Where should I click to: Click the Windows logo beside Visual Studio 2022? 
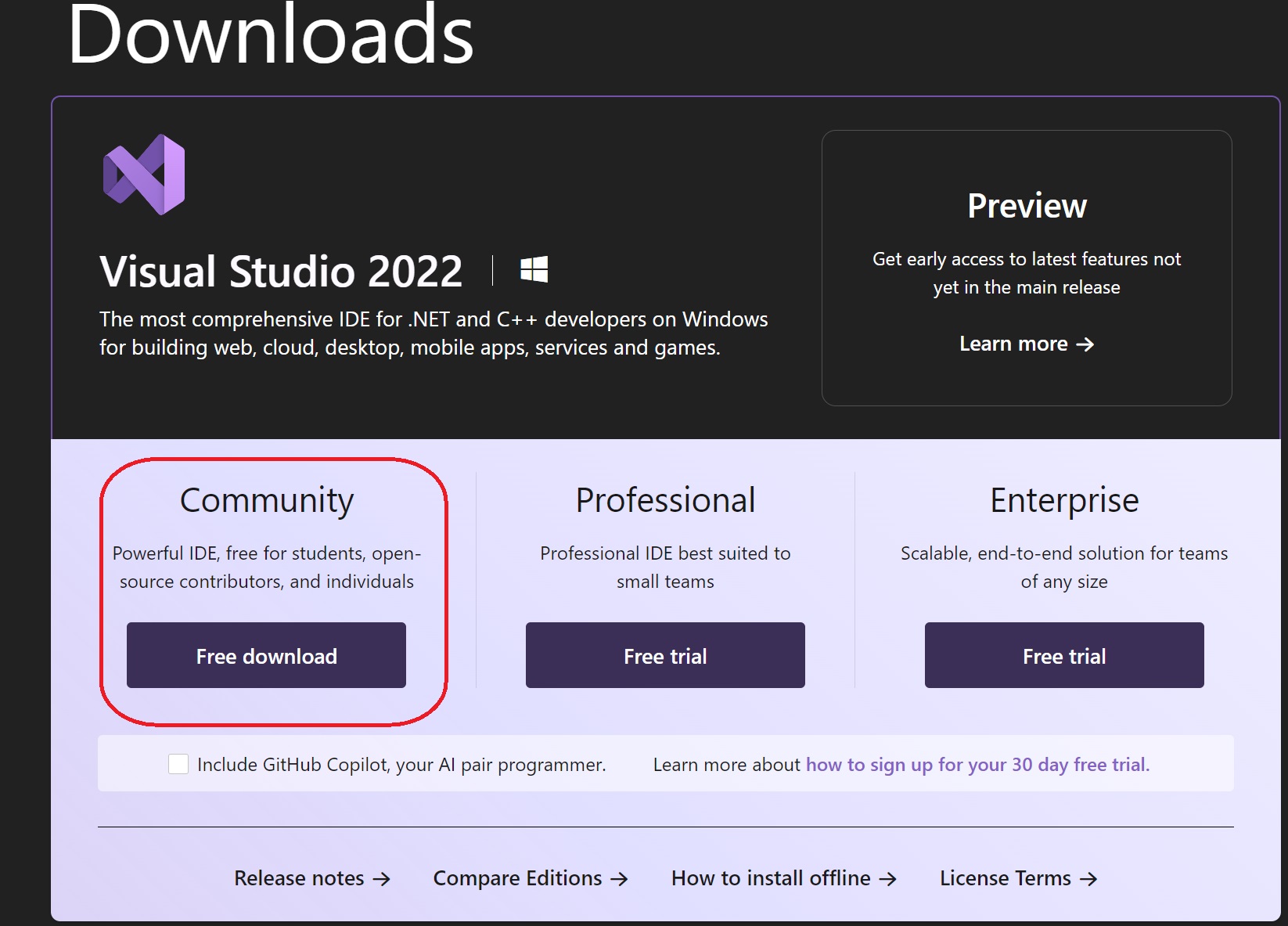[x=534, y=270]
